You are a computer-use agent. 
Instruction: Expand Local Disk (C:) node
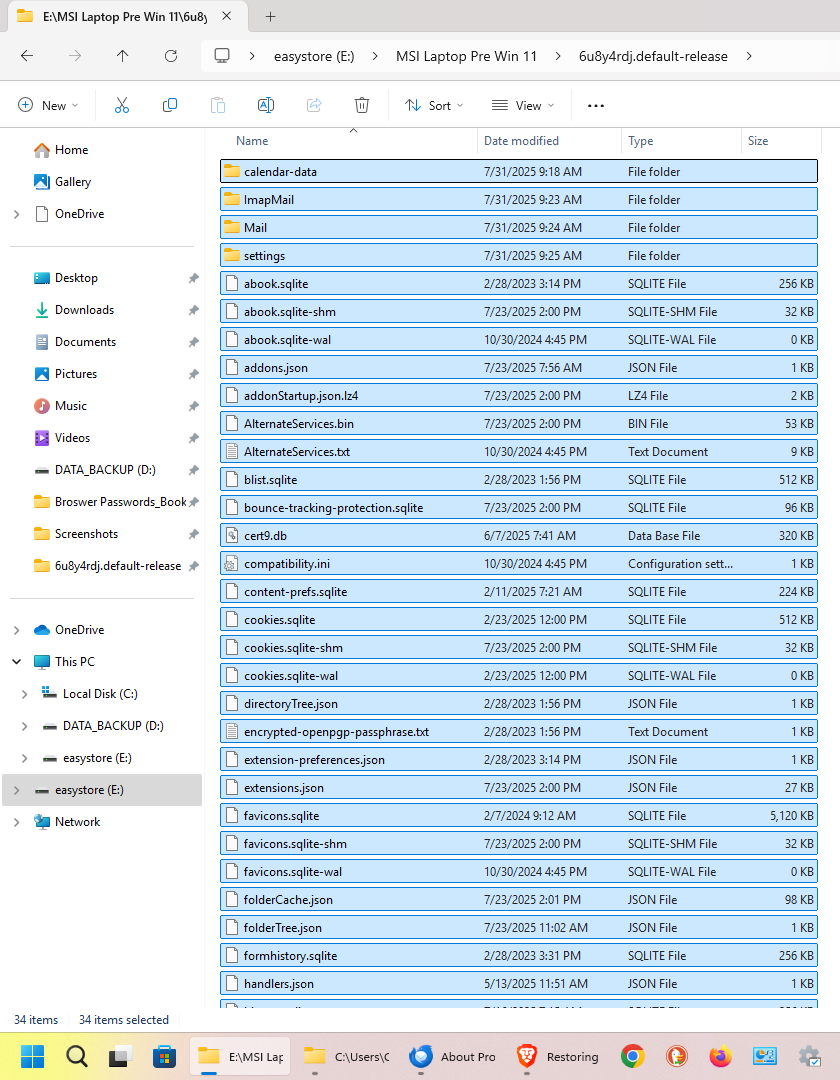click(25, 694)
